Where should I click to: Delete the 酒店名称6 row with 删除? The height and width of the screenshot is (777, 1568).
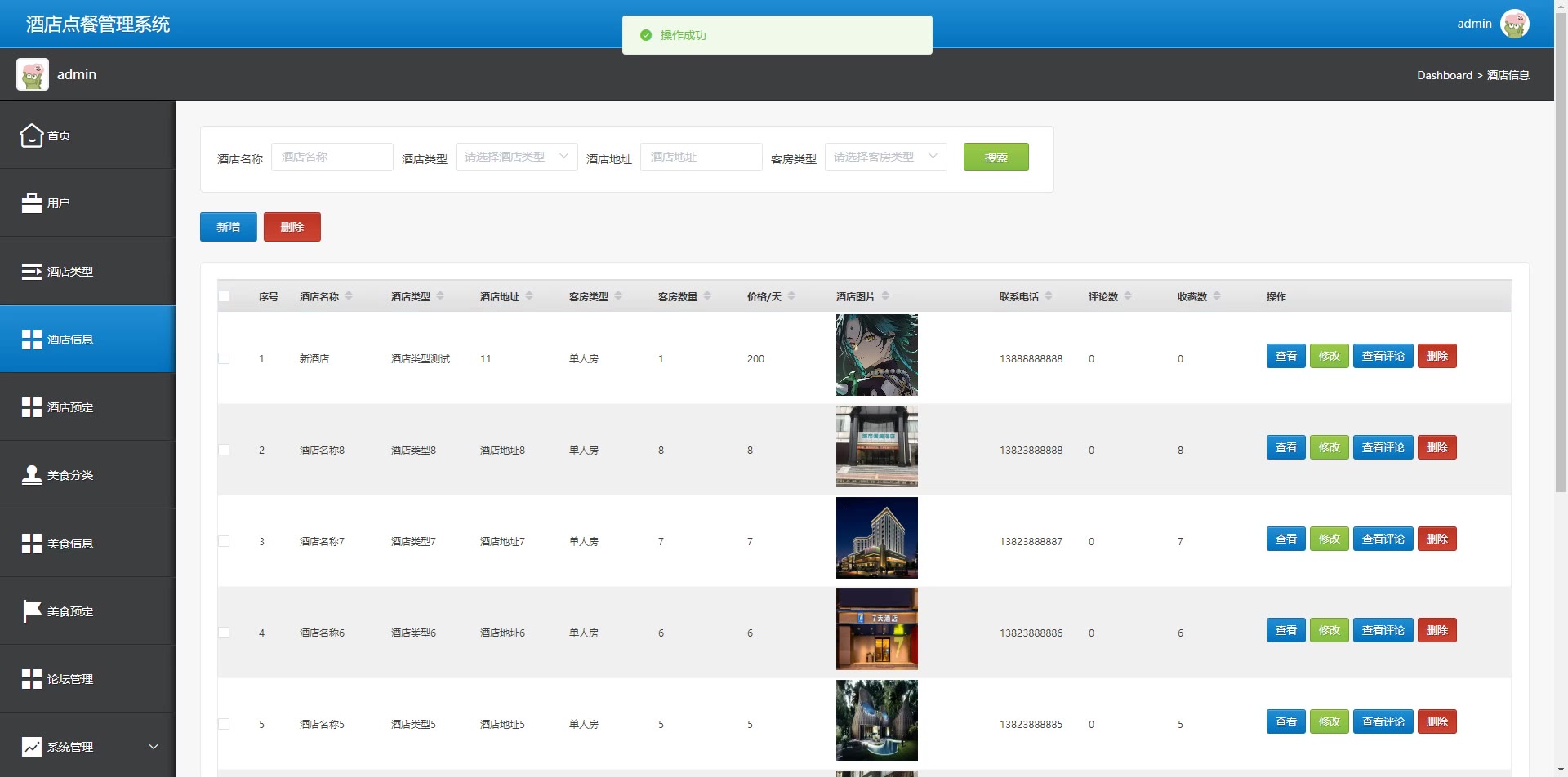[1437, 630]
